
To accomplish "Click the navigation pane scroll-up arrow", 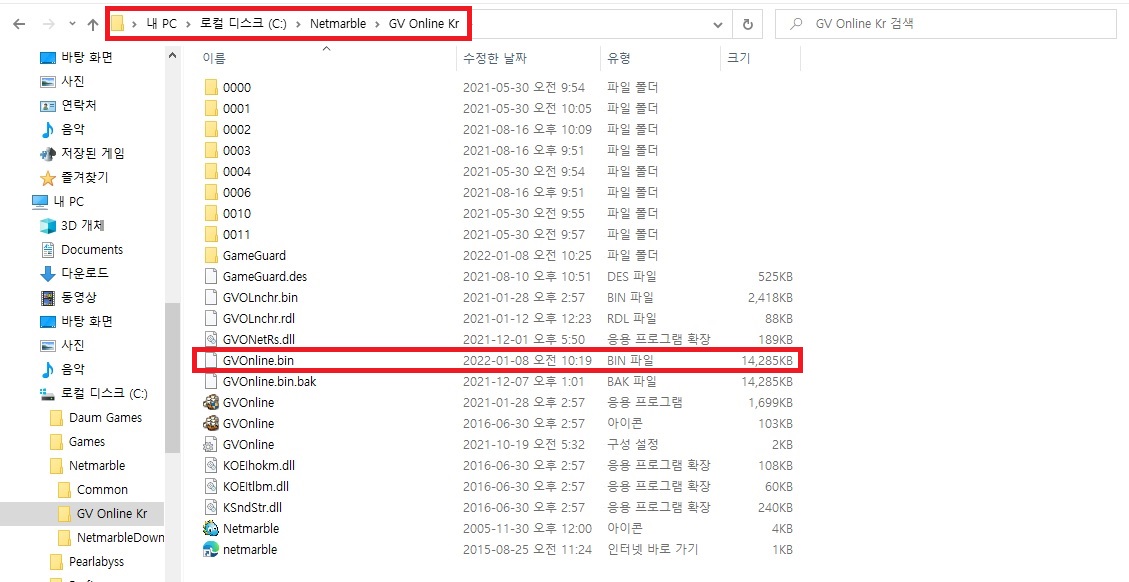I will pyautogui.click(x=173, y=55).
